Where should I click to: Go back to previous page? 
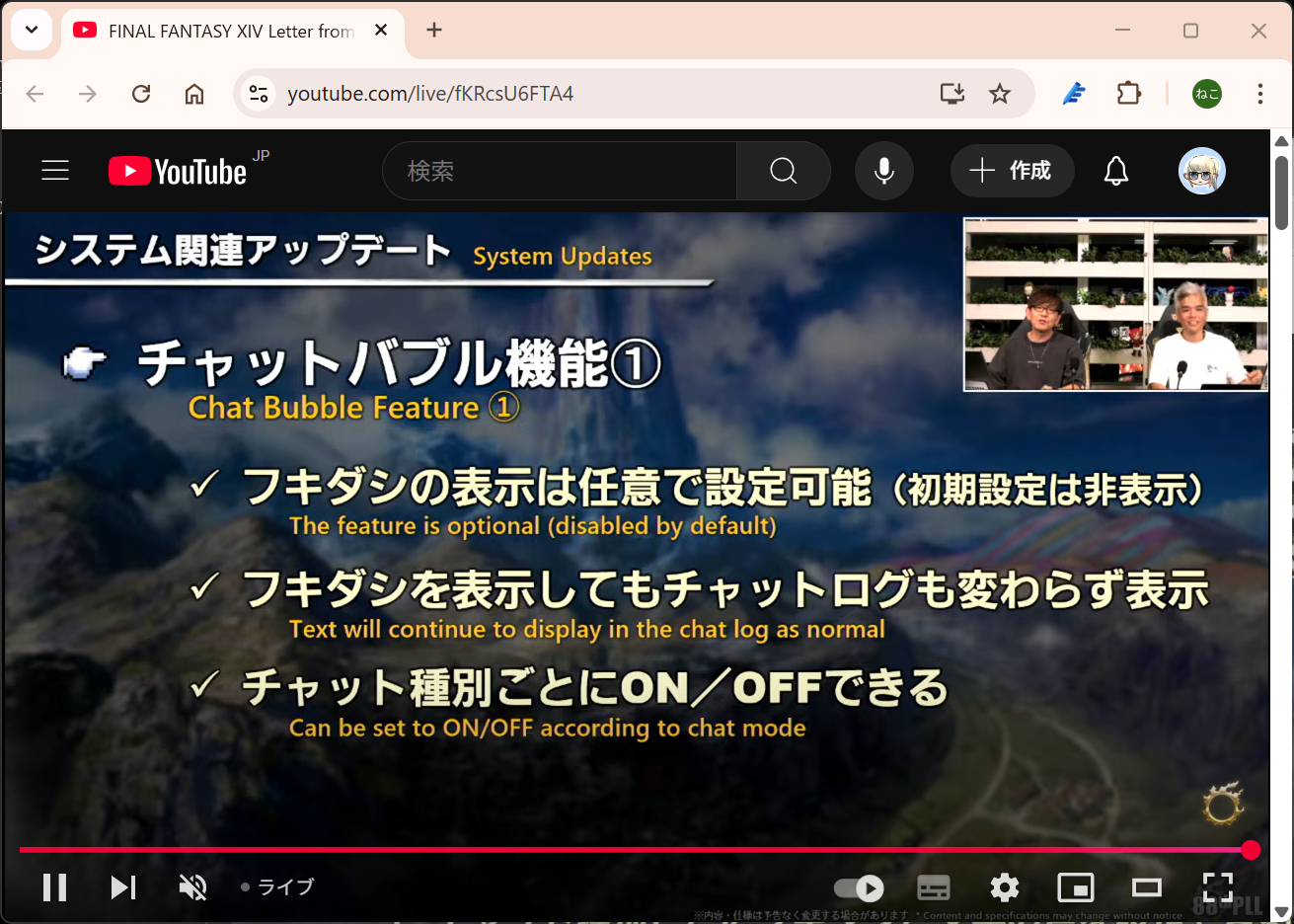36,94
